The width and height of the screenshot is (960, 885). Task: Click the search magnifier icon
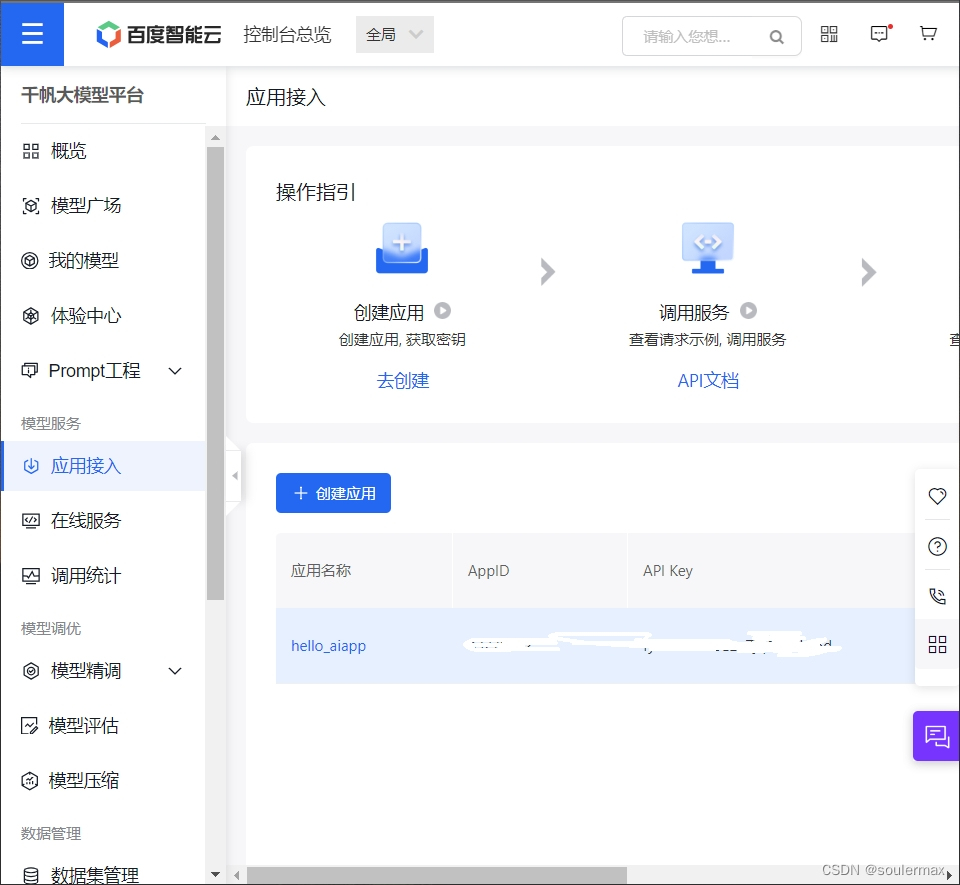tap(776, 37)
